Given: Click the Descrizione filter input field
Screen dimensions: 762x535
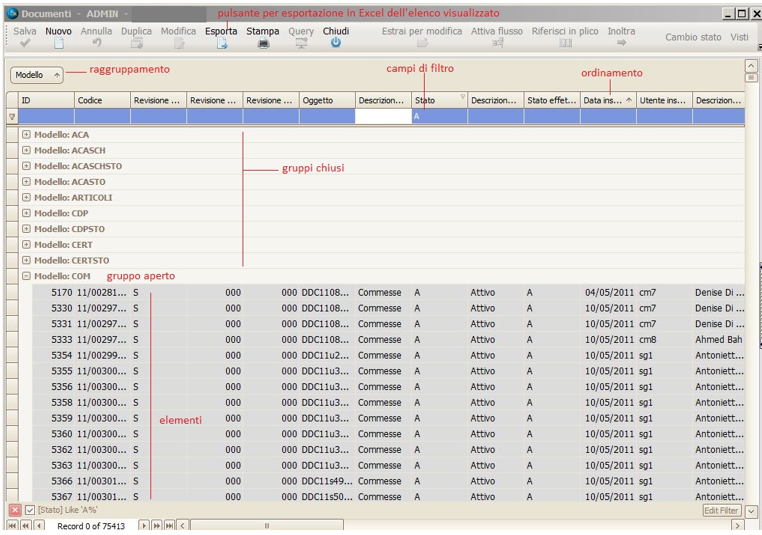Looking at the screenshot, I should [383, 117].
